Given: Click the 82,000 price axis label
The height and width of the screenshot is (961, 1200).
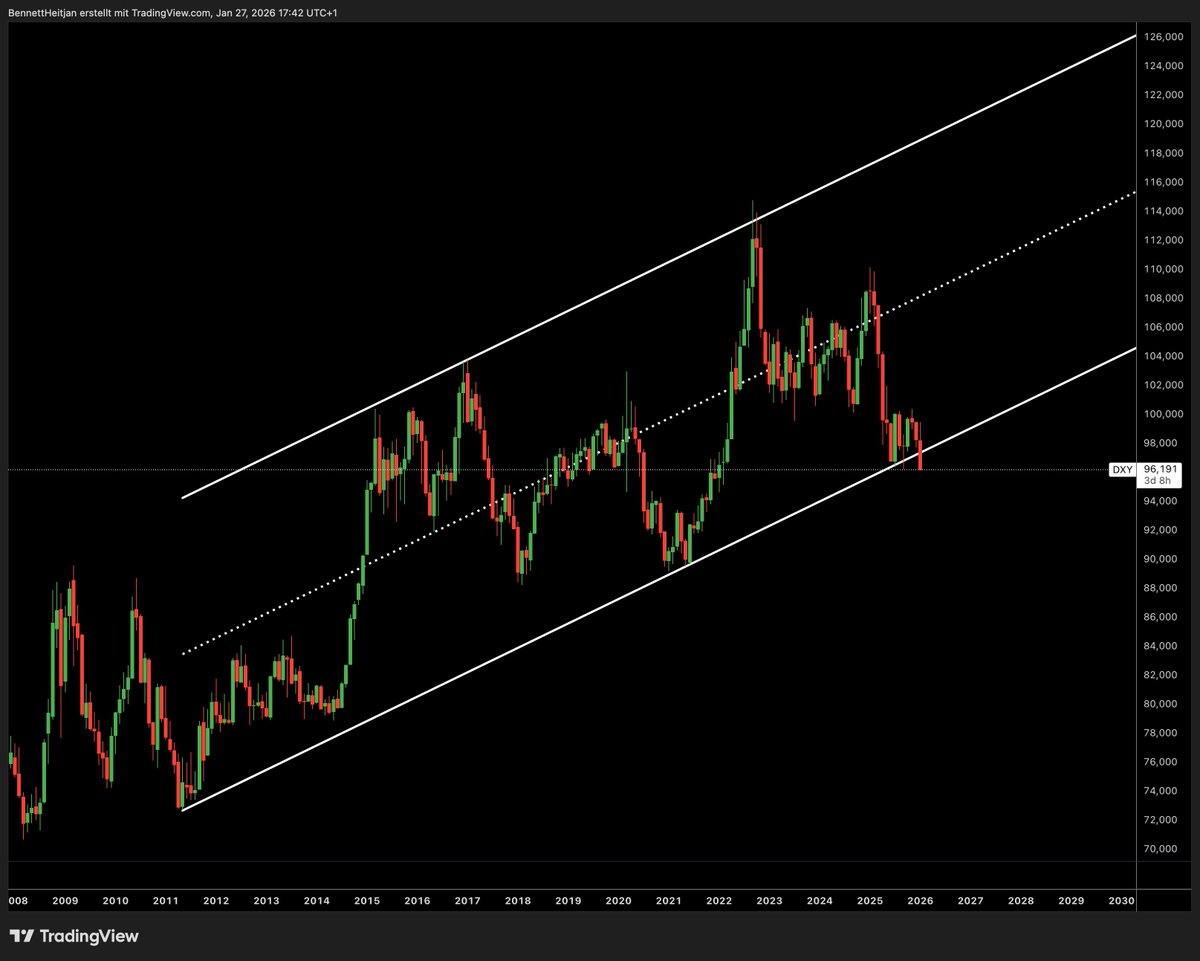Looking at the screenshot, I should 1160,675.
